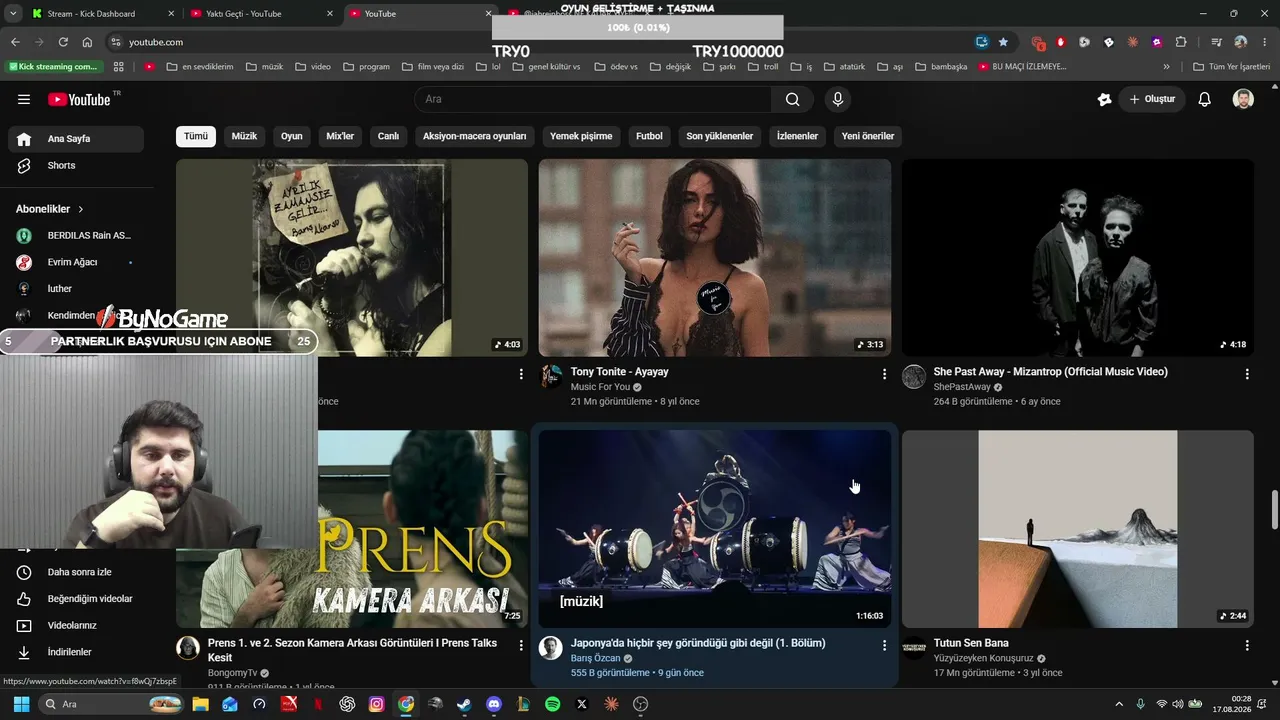Open the YouTube guide hamburger menu
Image resolution: width=1280 pixels, height=720 pixels.
[x=24, y=99]
